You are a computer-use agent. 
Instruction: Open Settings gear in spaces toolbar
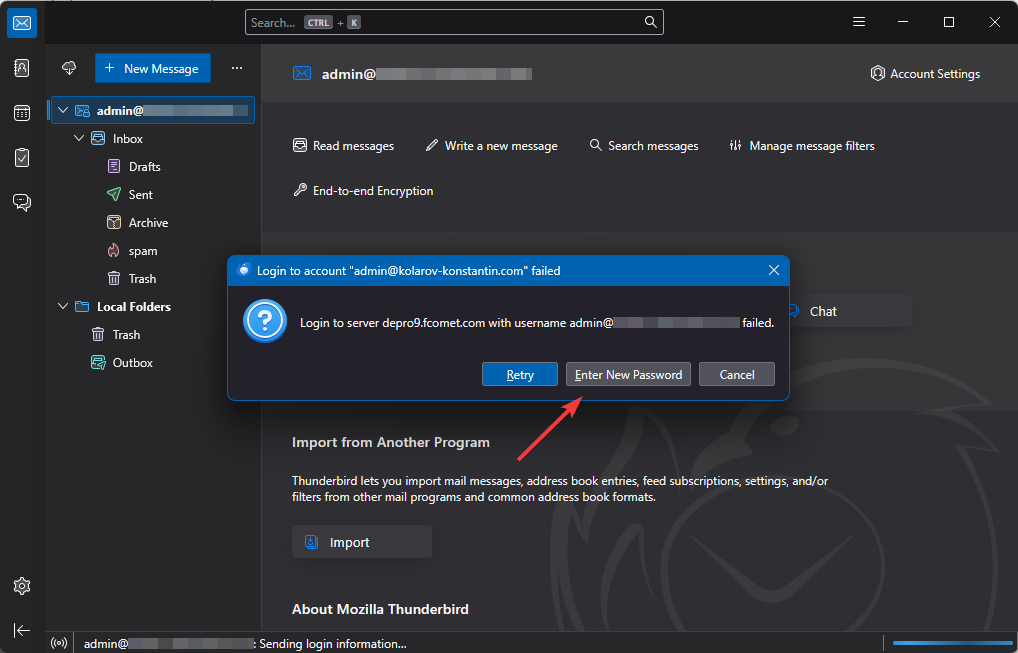tap(21, 586)
